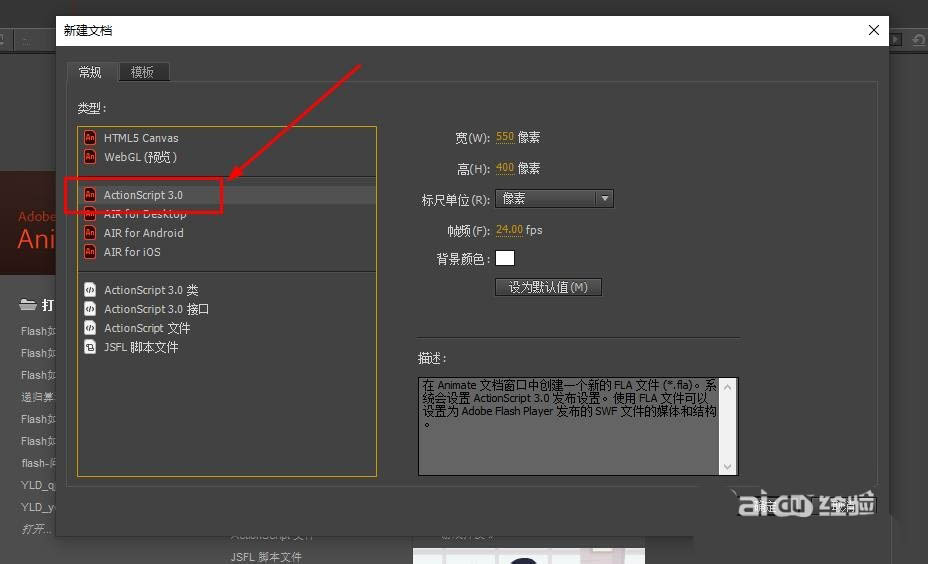The height and width of the screenshot is (564, 928).
Task: Edit the height value 400
Action: (505, 168)
